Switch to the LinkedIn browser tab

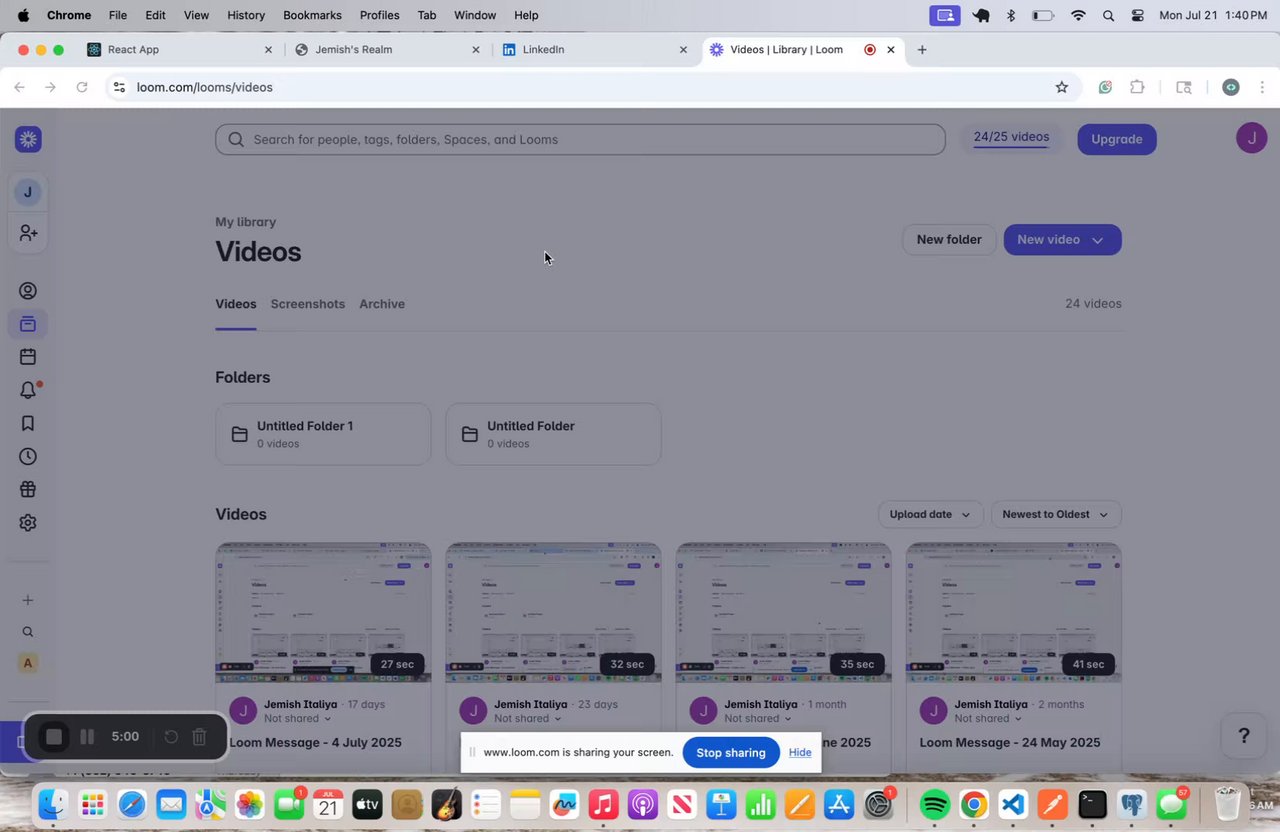pos(596,49)
